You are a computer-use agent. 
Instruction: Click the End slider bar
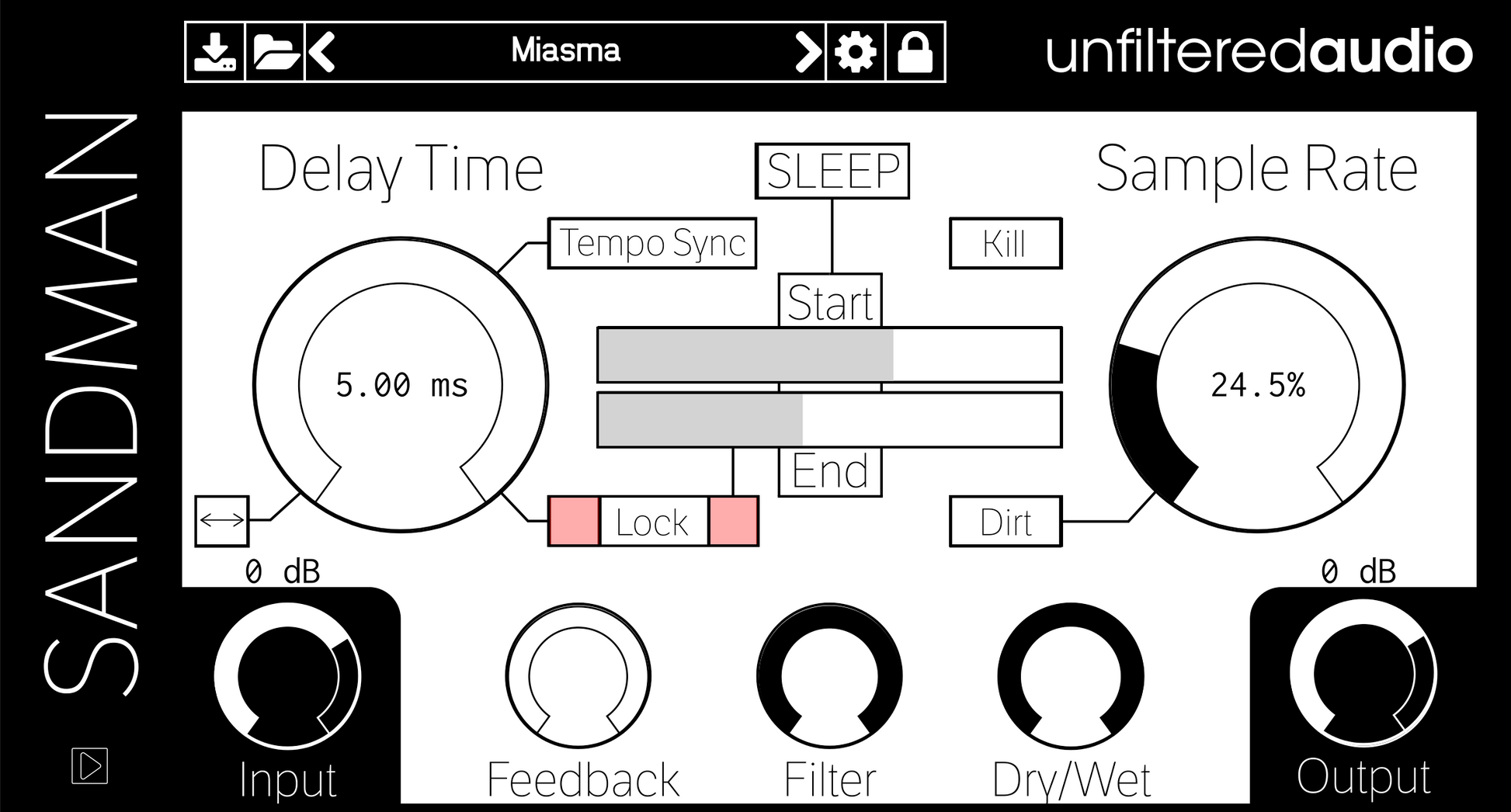pos(829,420)
